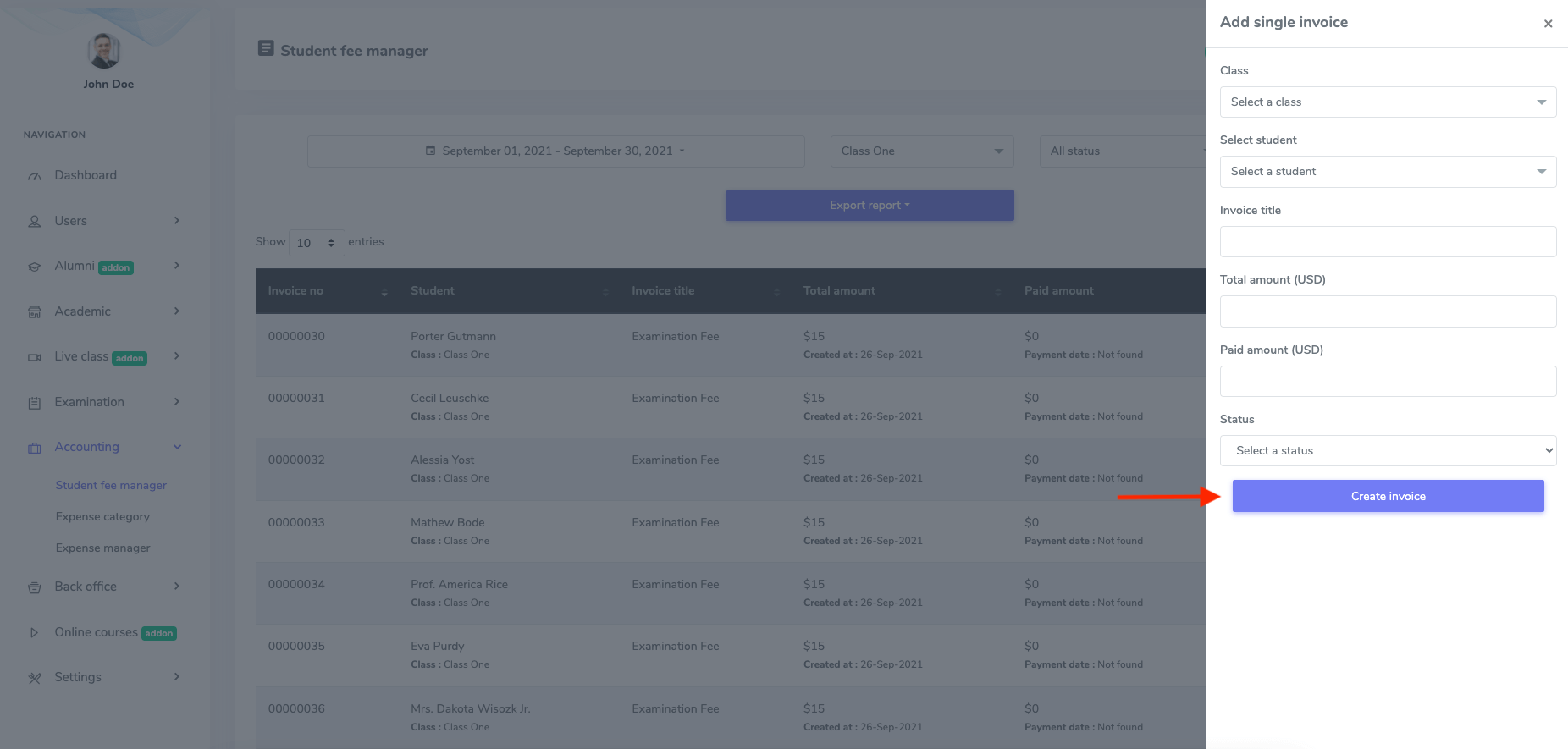Click the Dashboard speedometer icon
The image size is (1568, 749).
click(x=35, y=176)
